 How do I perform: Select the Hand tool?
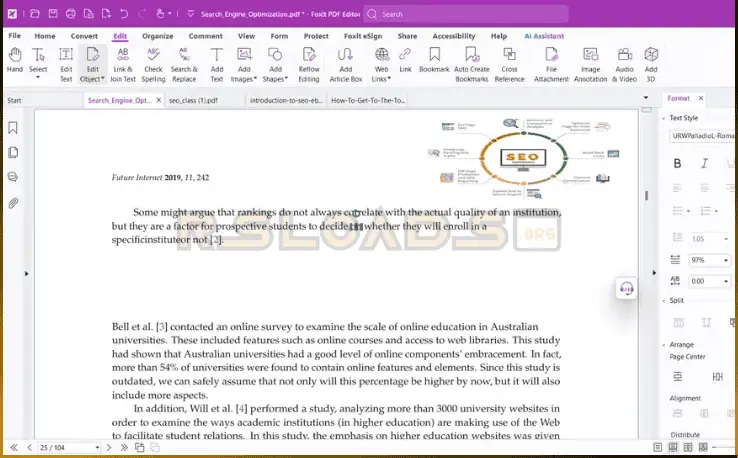click(x=15, y=60)
